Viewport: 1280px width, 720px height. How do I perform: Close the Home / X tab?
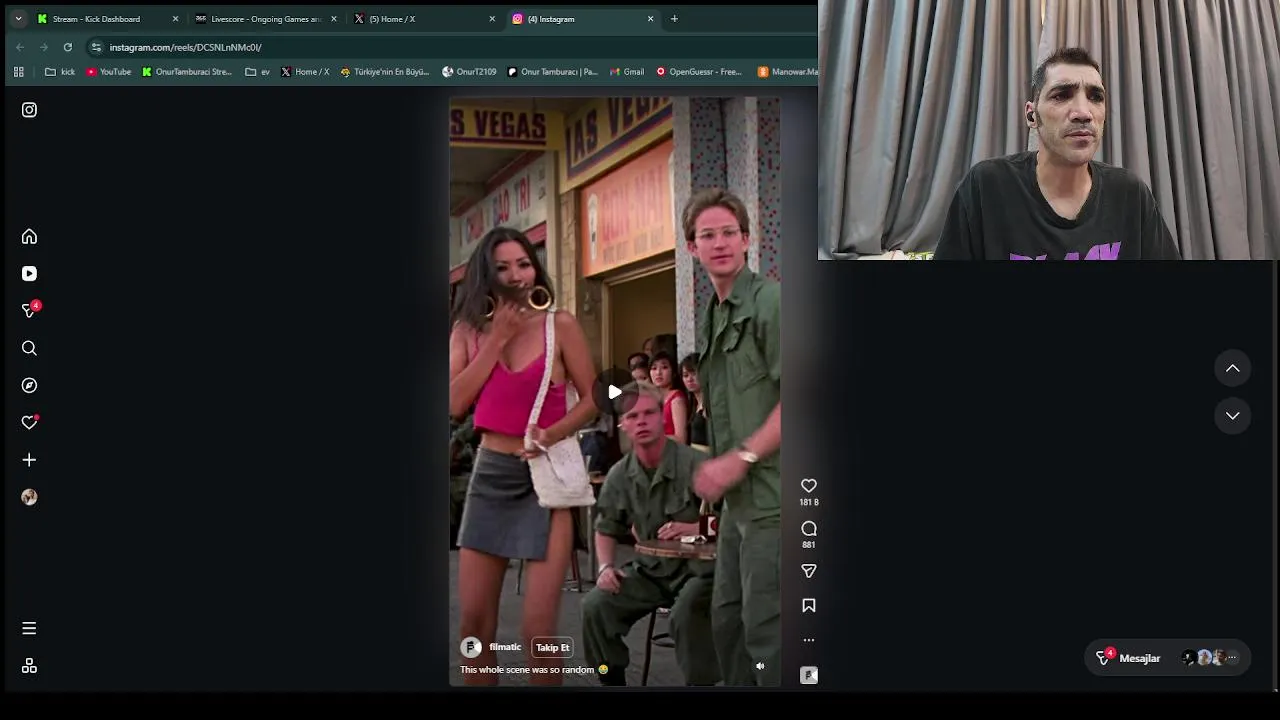492,19
